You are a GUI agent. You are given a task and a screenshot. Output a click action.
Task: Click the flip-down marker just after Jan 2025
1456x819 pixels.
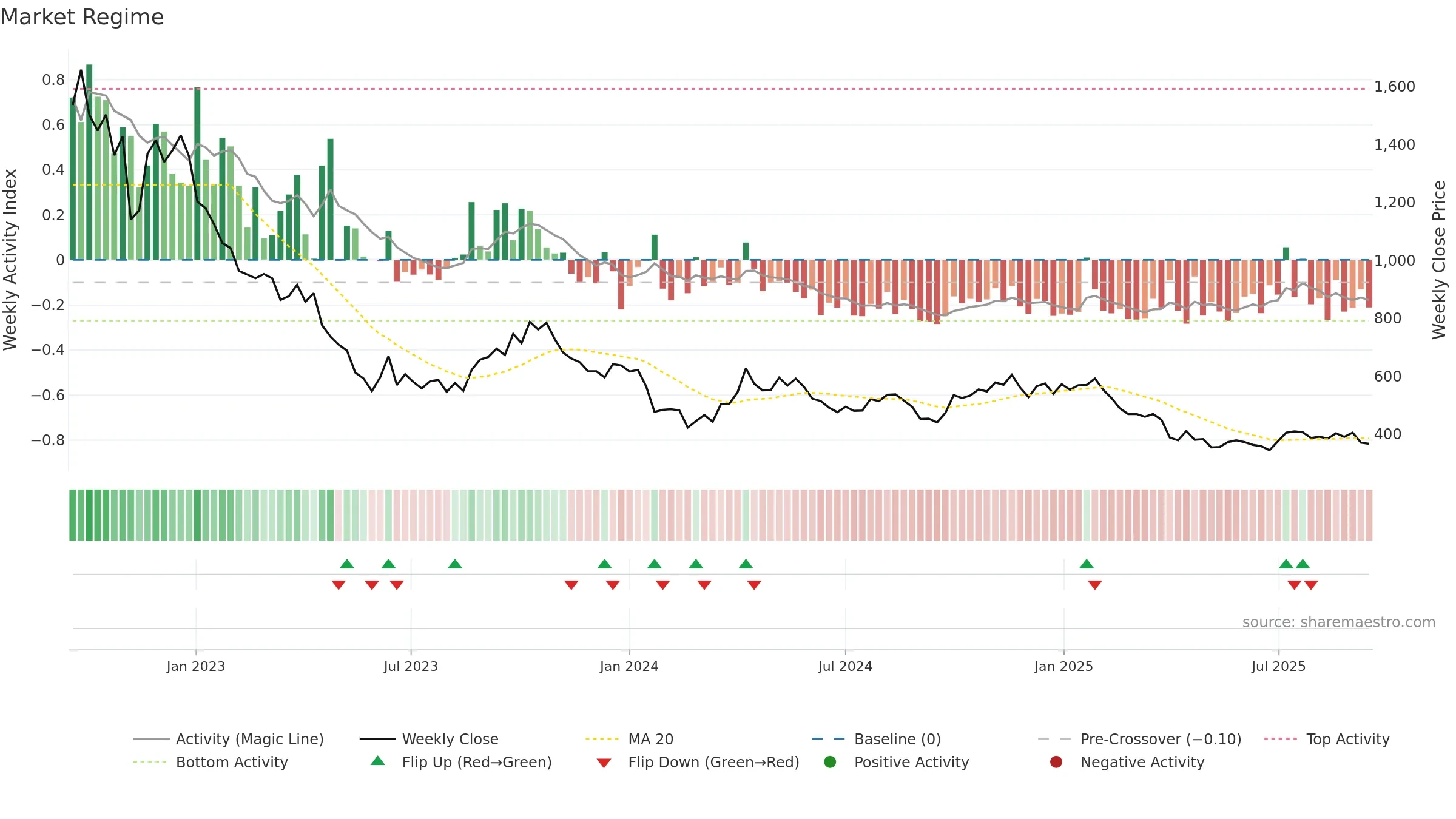(1095, 584)
